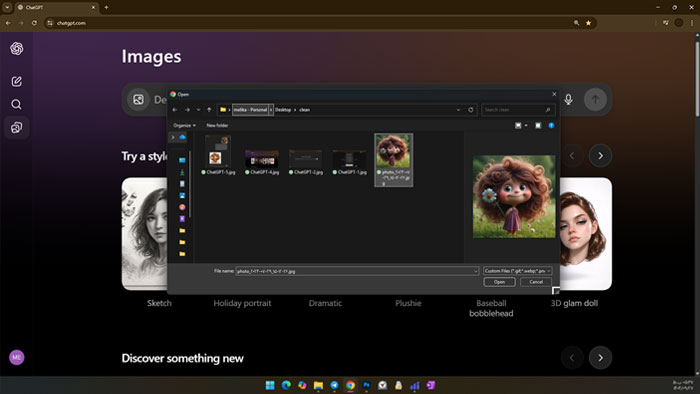Click the Search clean field
Screen dimensions: 700x394
click(x=518, y=110)
